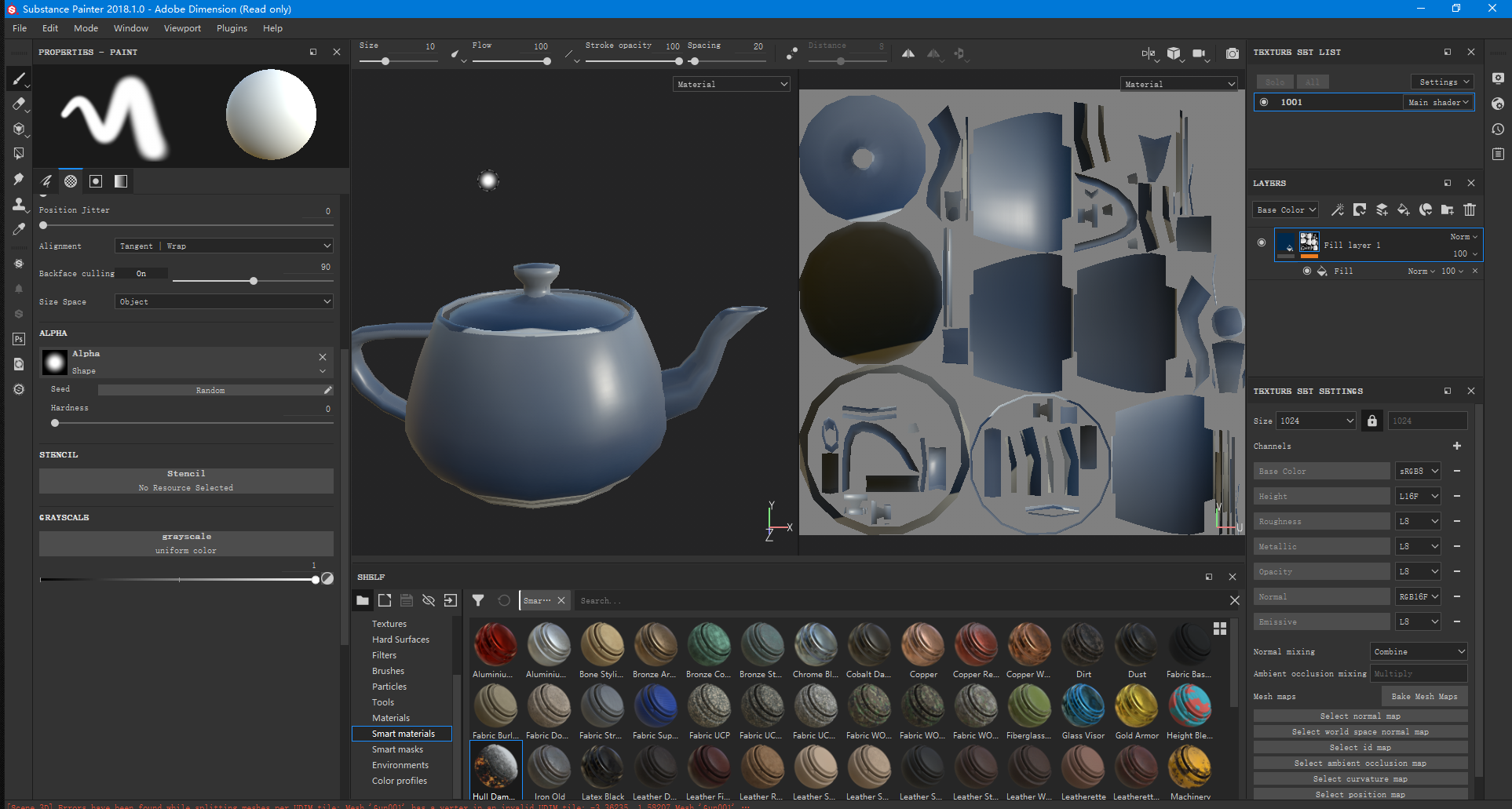
Task: Open the Normal mixing Combine dropdown
Action: tap(1419, 651)
